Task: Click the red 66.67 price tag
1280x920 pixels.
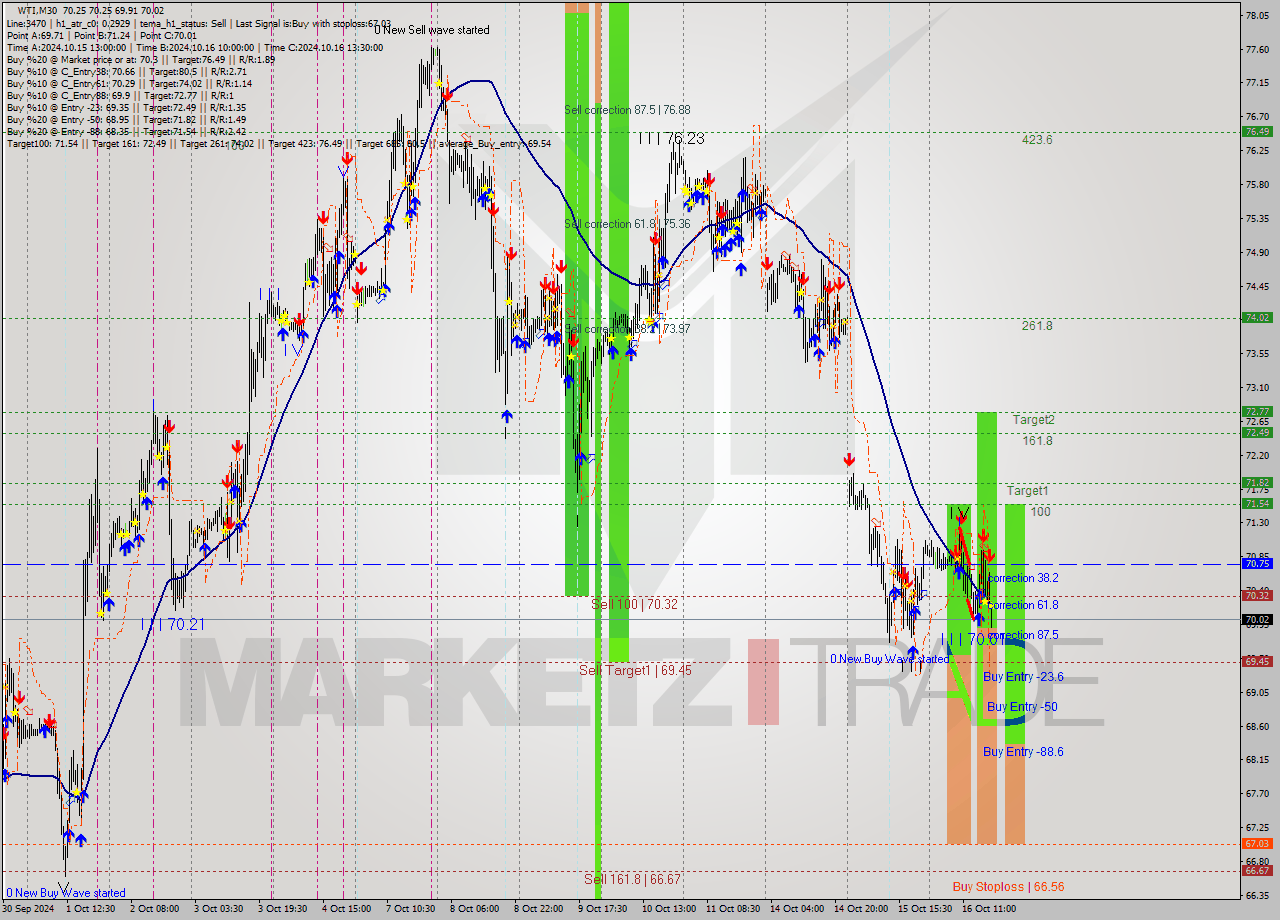Action: coord(1257,870)
